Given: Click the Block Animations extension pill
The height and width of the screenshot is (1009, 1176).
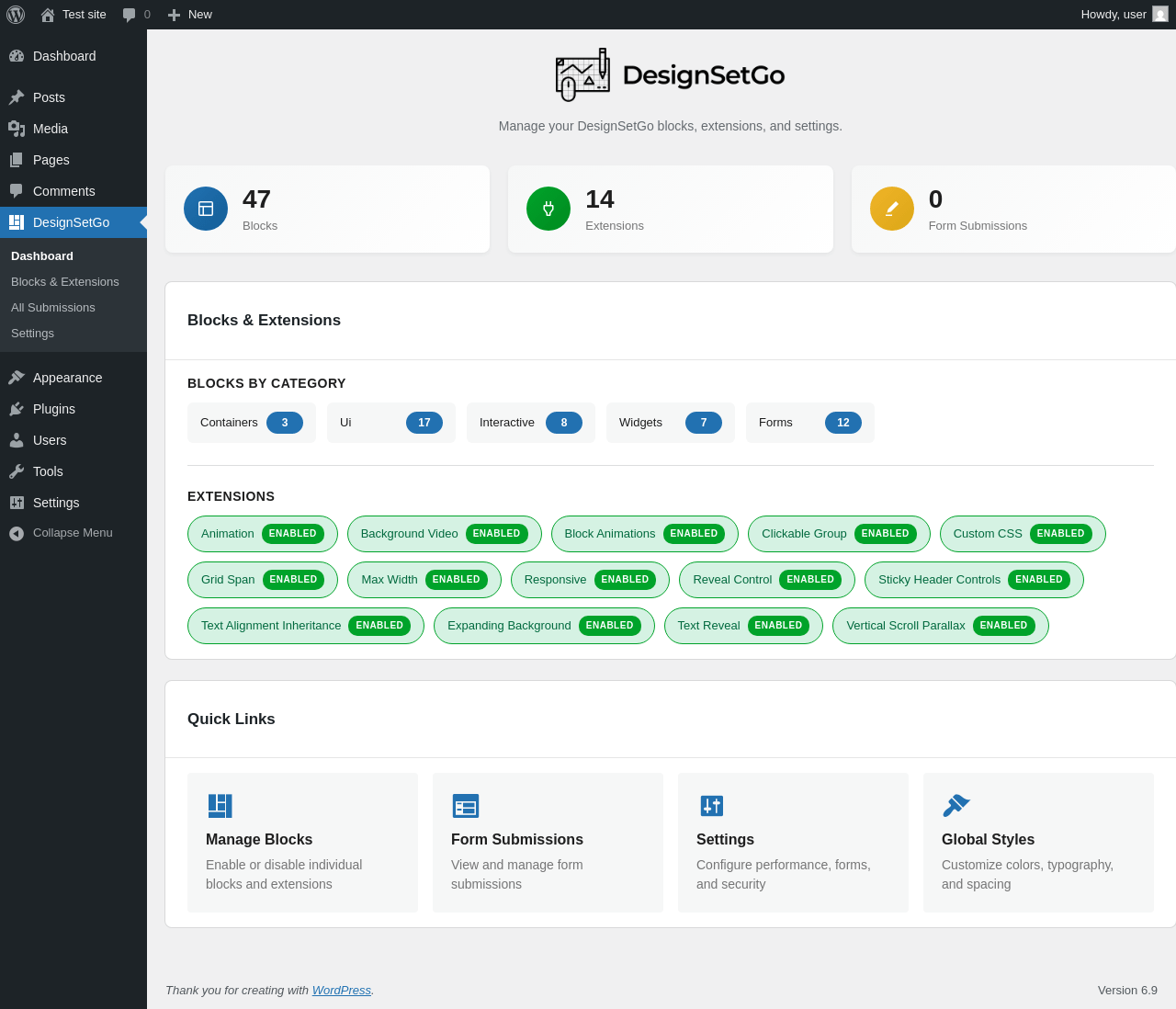Looking at the screenshot, I should 645,534.
